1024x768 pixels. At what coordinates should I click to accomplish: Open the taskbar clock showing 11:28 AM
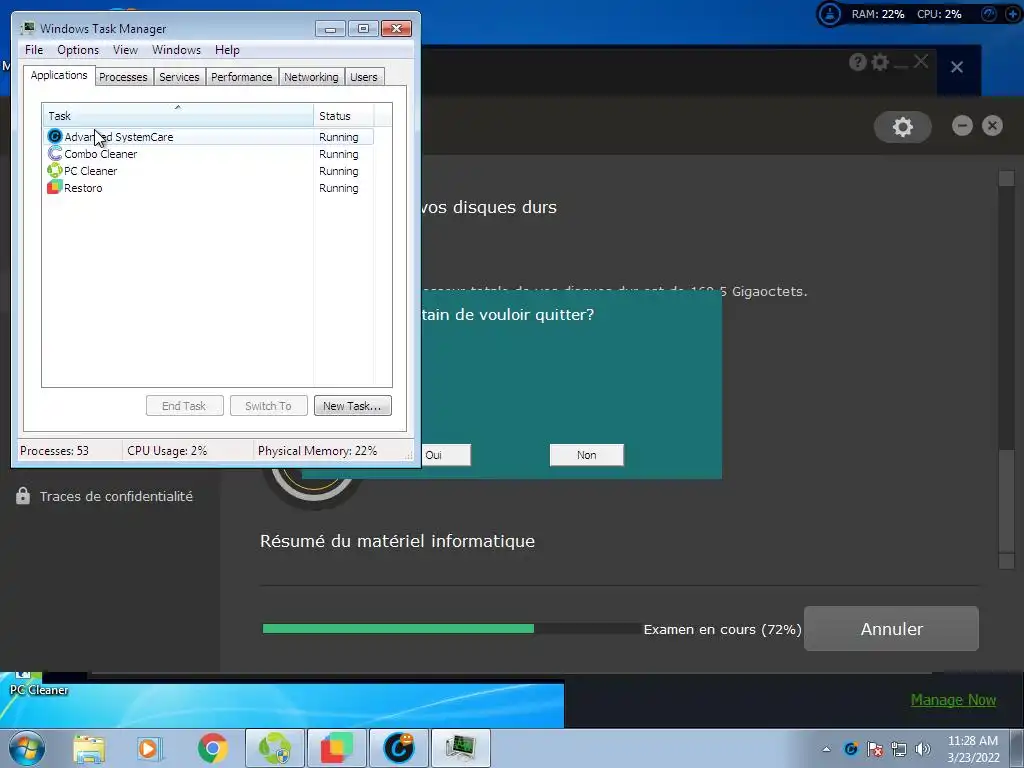point(973,749)
